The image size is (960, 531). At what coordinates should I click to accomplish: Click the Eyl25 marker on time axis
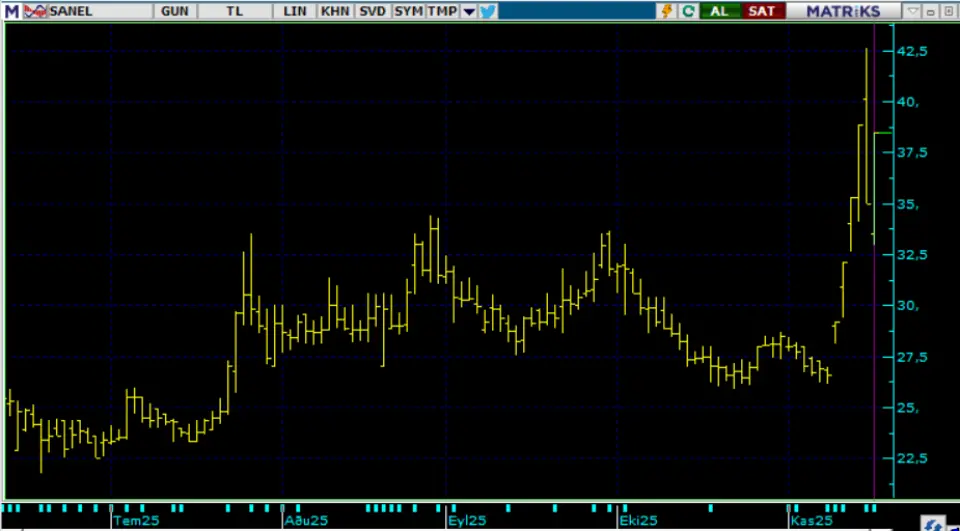[x=465, y=521]
